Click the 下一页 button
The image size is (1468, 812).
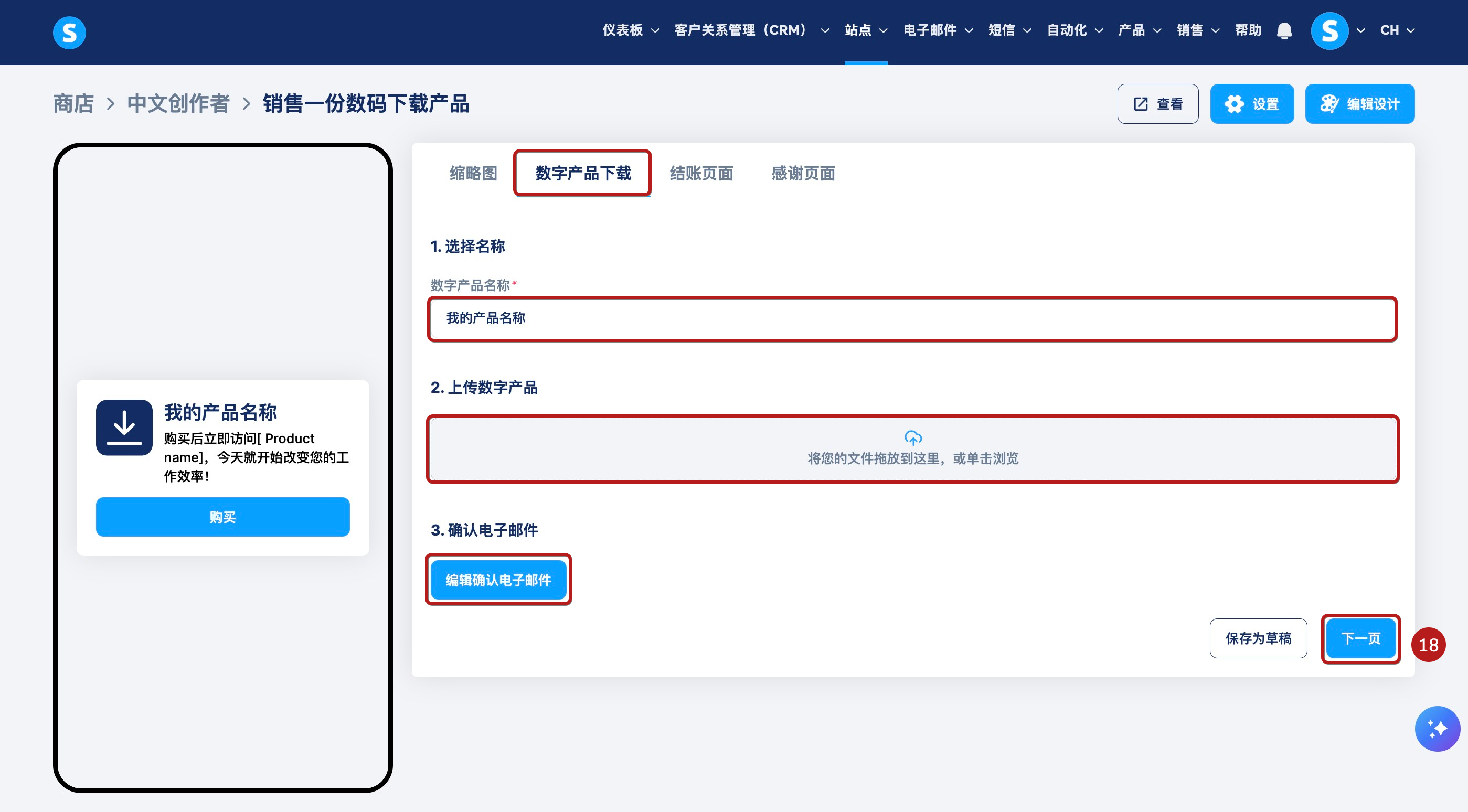(1360, 638)
